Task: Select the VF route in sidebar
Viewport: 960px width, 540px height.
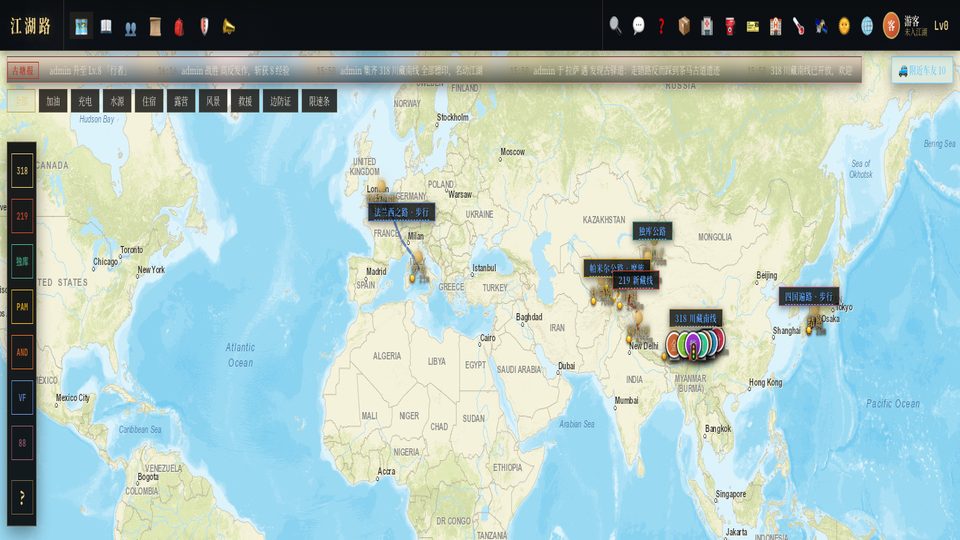Action: pyautogui.click(x=22, y=397)
